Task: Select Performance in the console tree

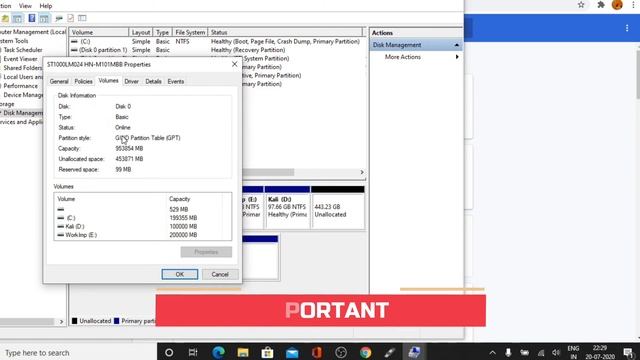Action: point(20,86)
